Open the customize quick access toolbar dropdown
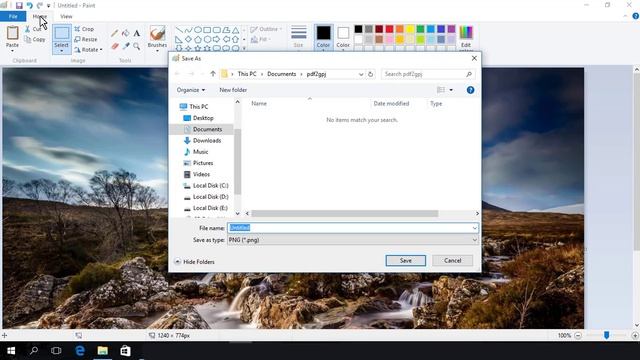Image resolution: width=640 pixels, height=360 pixels. tap(49, 6)
